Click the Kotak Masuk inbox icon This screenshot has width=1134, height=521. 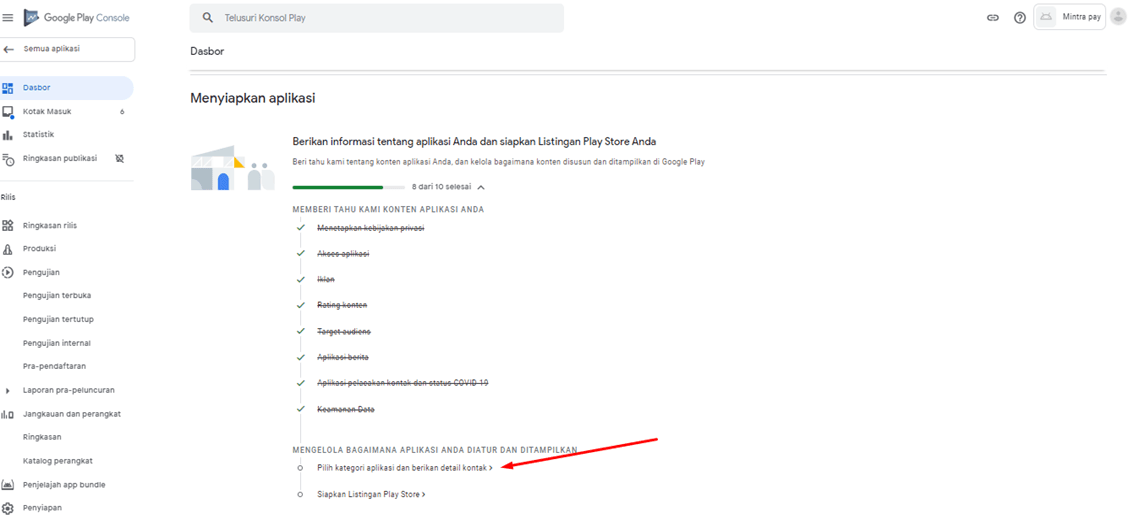pyautogui.click(x=8, y=112)
